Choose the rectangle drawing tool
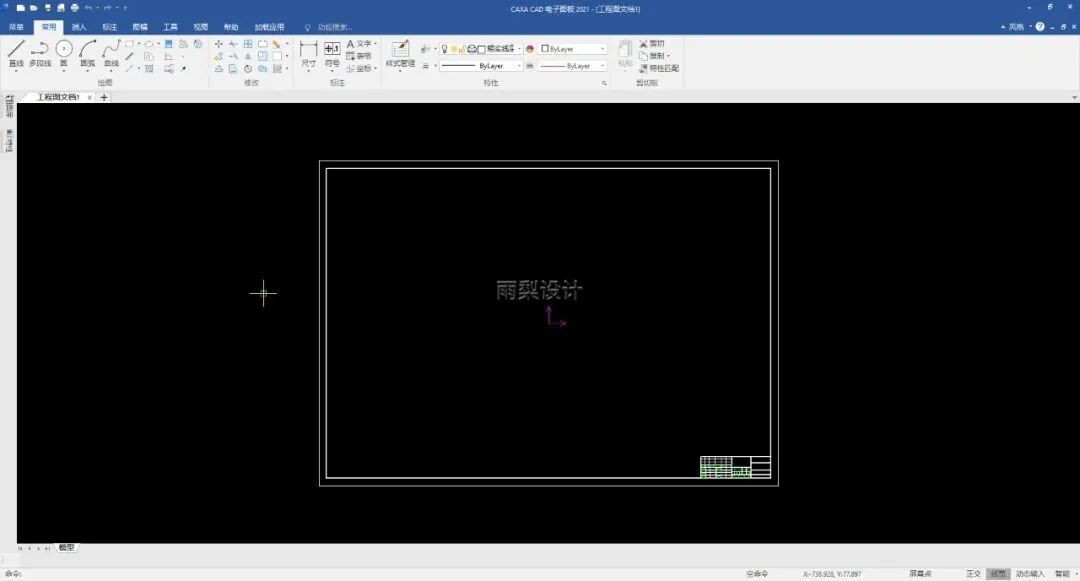The height and width of the screenshot is (581, 1080). point(129,44)
